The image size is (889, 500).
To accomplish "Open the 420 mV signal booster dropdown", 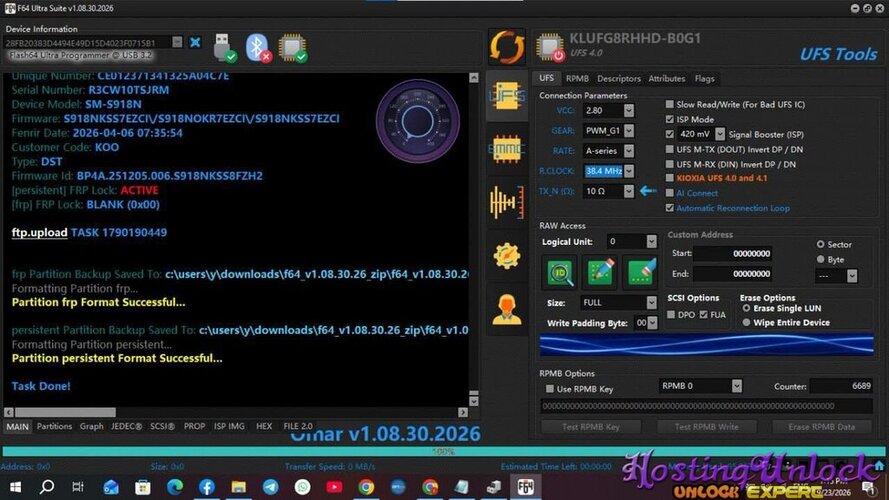I will tap(719, 134).
